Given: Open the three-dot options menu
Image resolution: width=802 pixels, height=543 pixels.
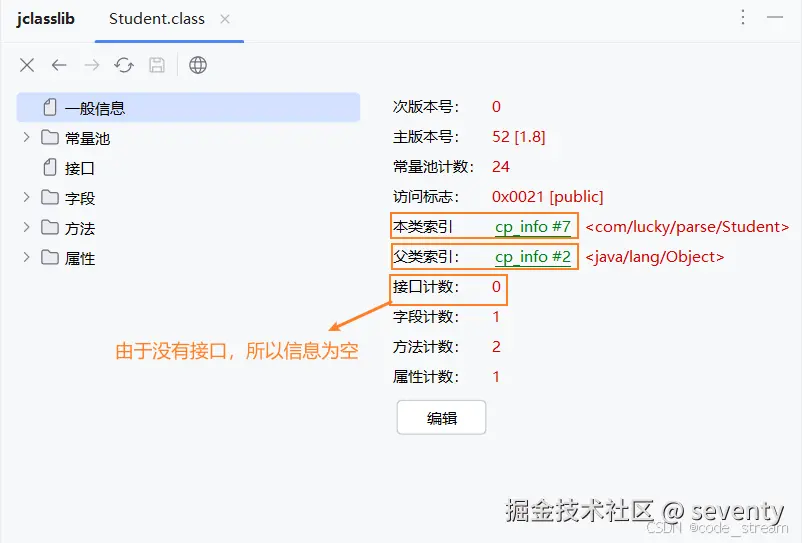Looking at the screenshot, I should tap(743, 17).
